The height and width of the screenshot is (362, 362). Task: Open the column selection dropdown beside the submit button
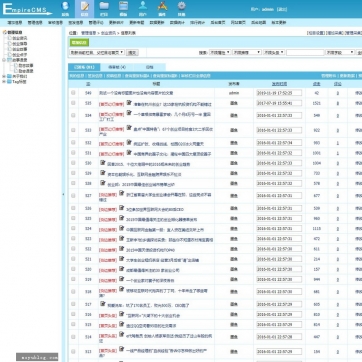click(97, 52)
